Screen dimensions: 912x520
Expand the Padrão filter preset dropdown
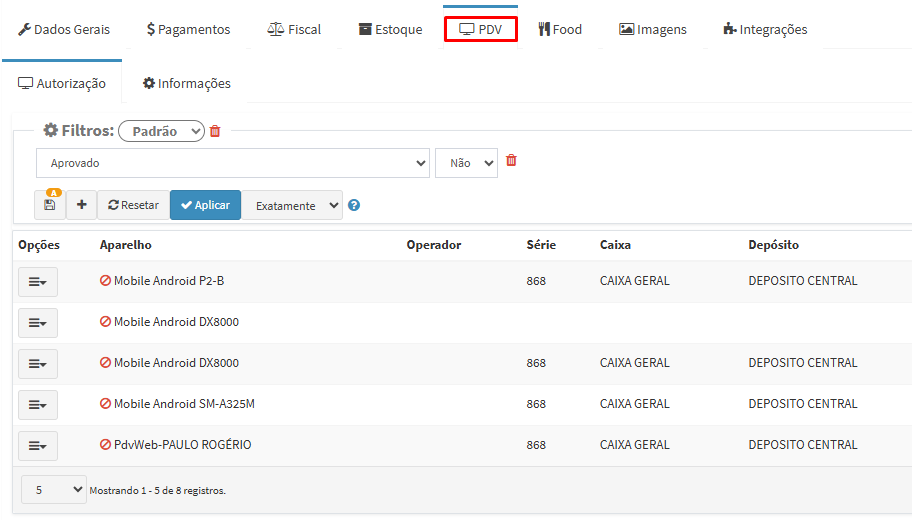pyautogui.click(x=161, y=131)
